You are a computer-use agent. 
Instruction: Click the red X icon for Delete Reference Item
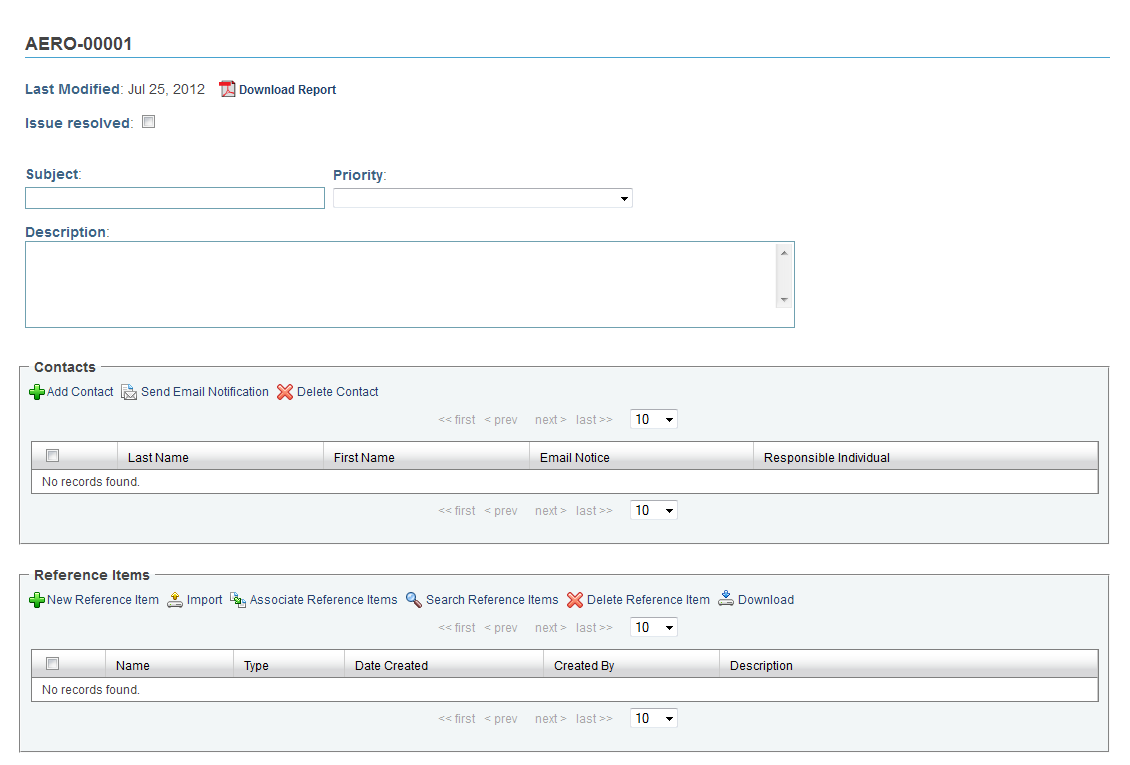(x=575, y=600)
